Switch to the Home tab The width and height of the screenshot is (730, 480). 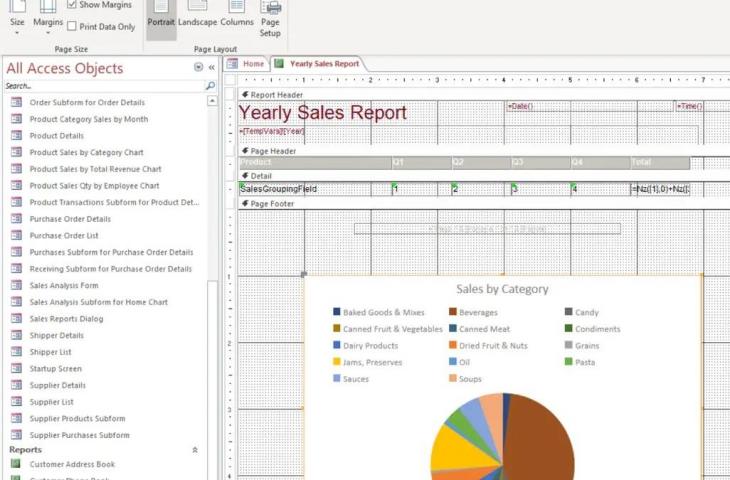coord(246,64)
